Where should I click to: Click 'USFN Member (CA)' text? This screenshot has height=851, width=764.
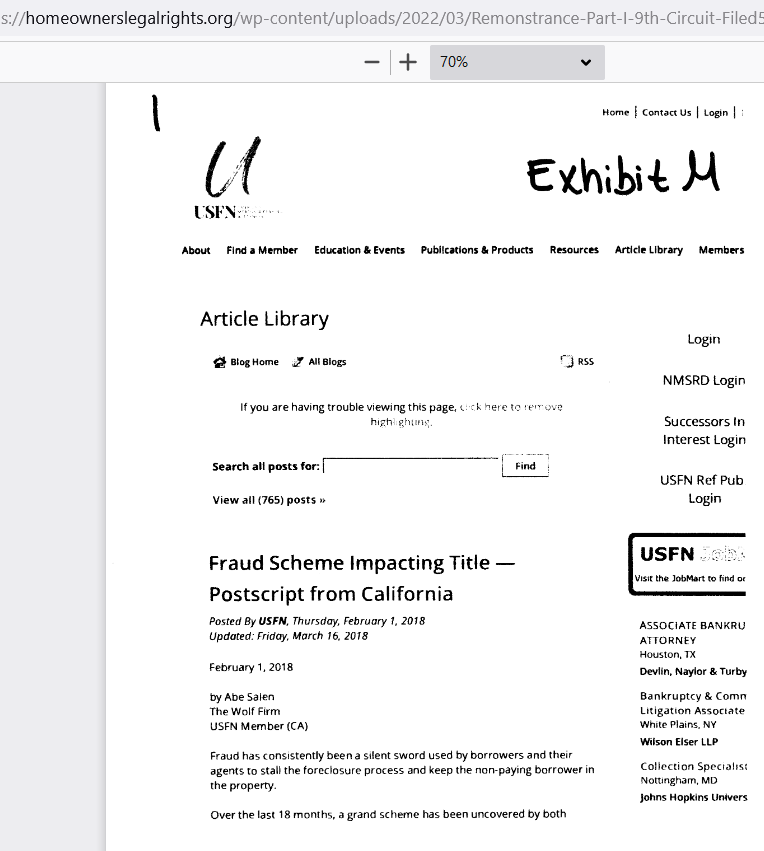[259, 726]
